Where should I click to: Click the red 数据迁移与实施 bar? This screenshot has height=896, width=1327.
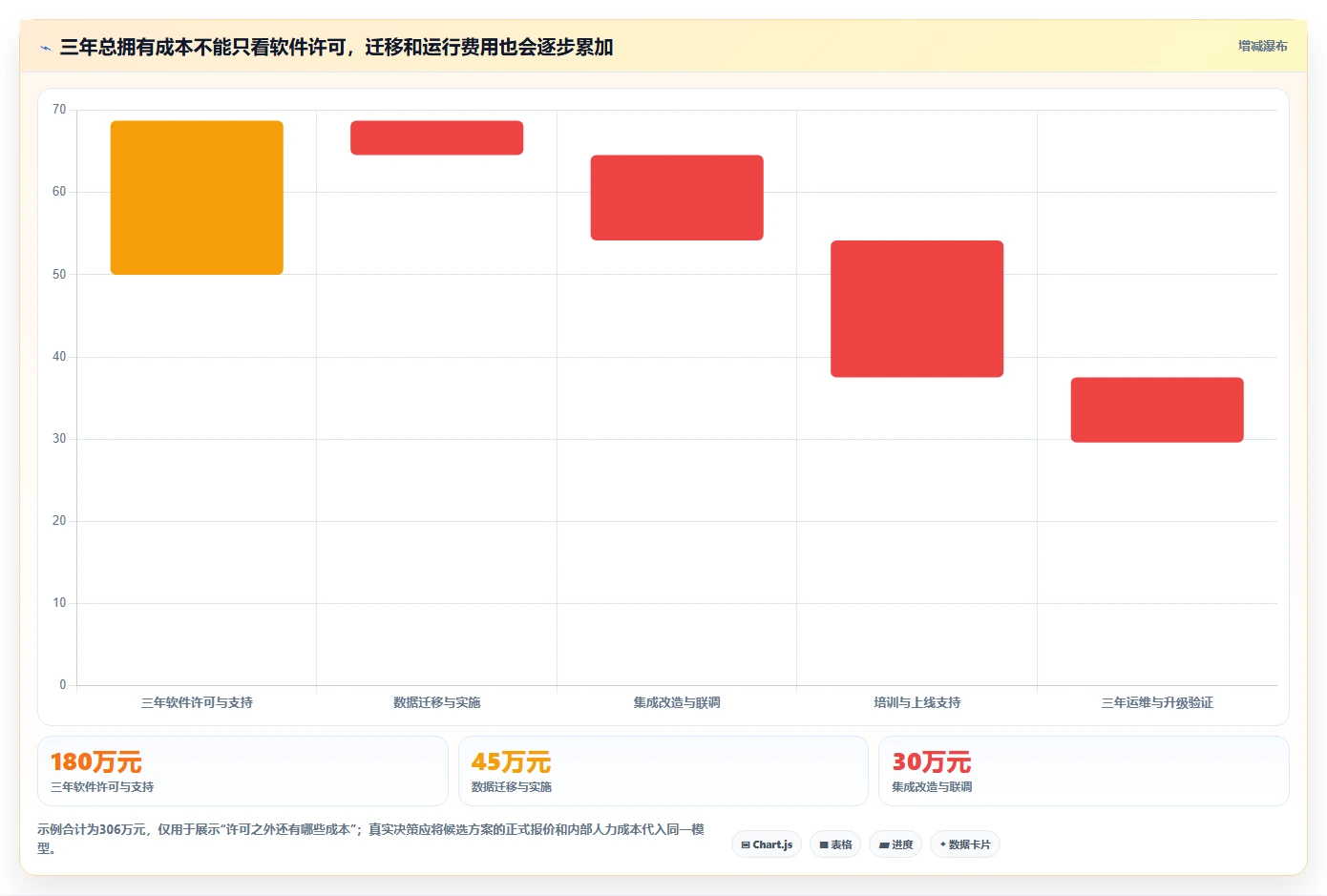(436, 137)
